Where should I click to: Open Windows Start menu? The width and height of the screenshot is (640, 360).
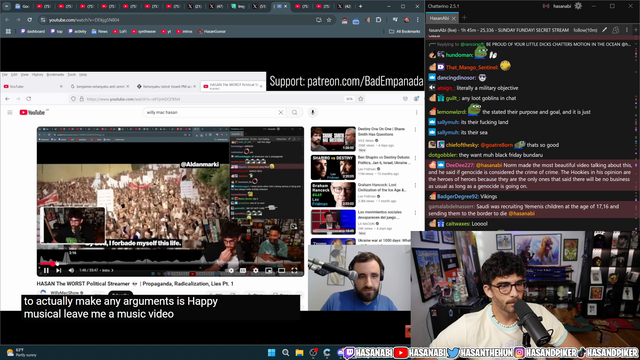271,353
